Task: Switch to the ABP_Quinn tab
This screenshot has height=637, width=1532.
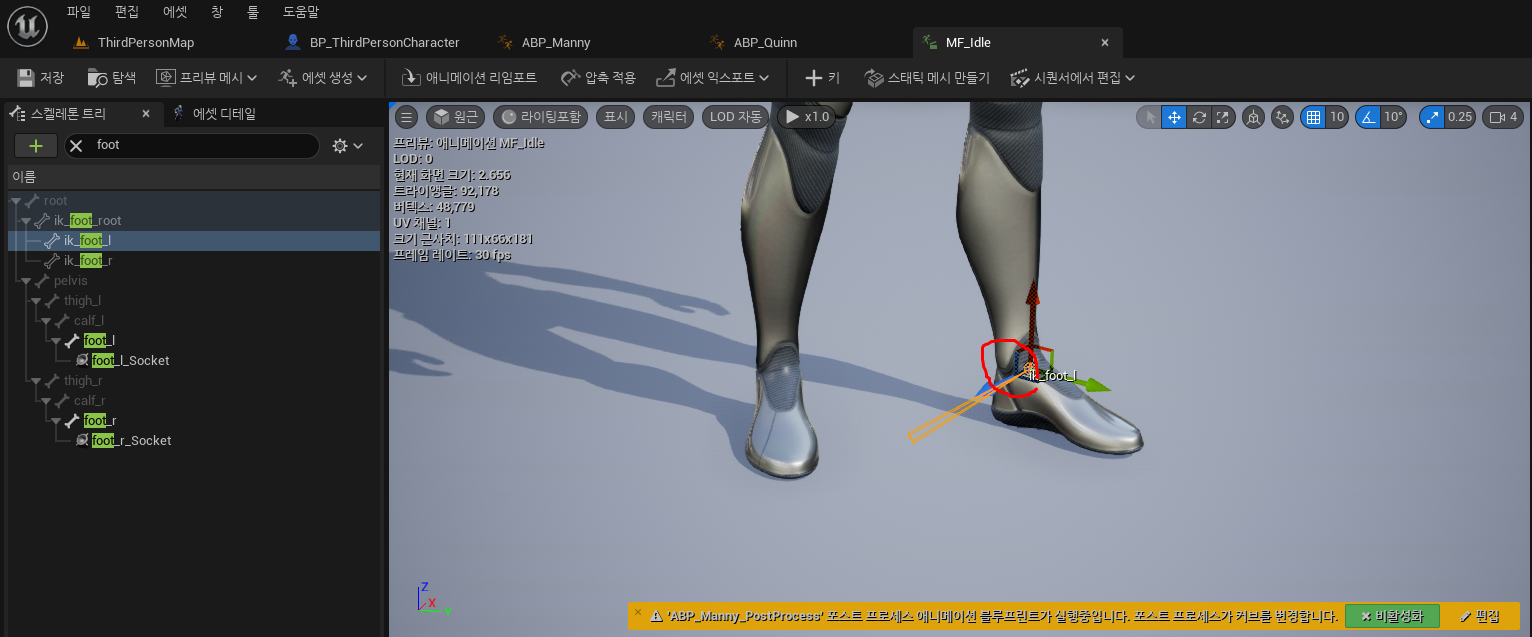Action: coord(765,43)
